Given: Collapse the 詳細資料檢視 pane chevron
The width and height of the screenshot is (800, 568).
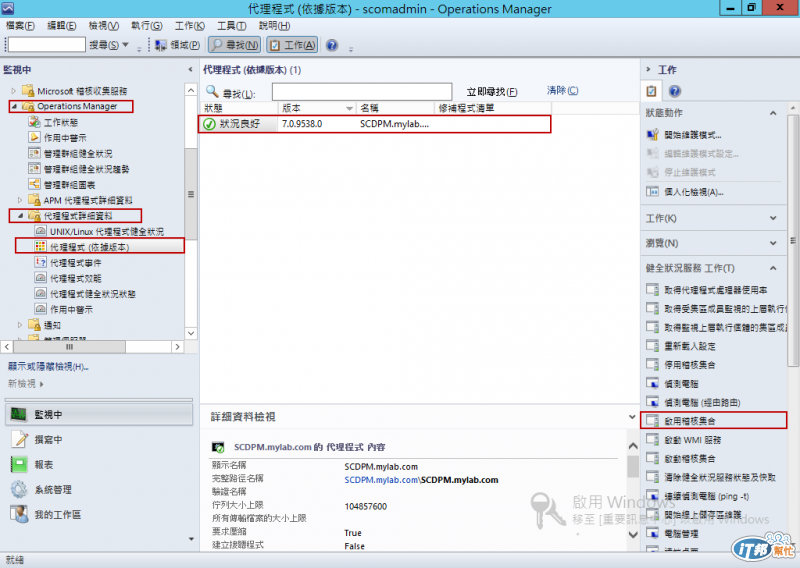Looking at the screenshot, I should (633, 417).
